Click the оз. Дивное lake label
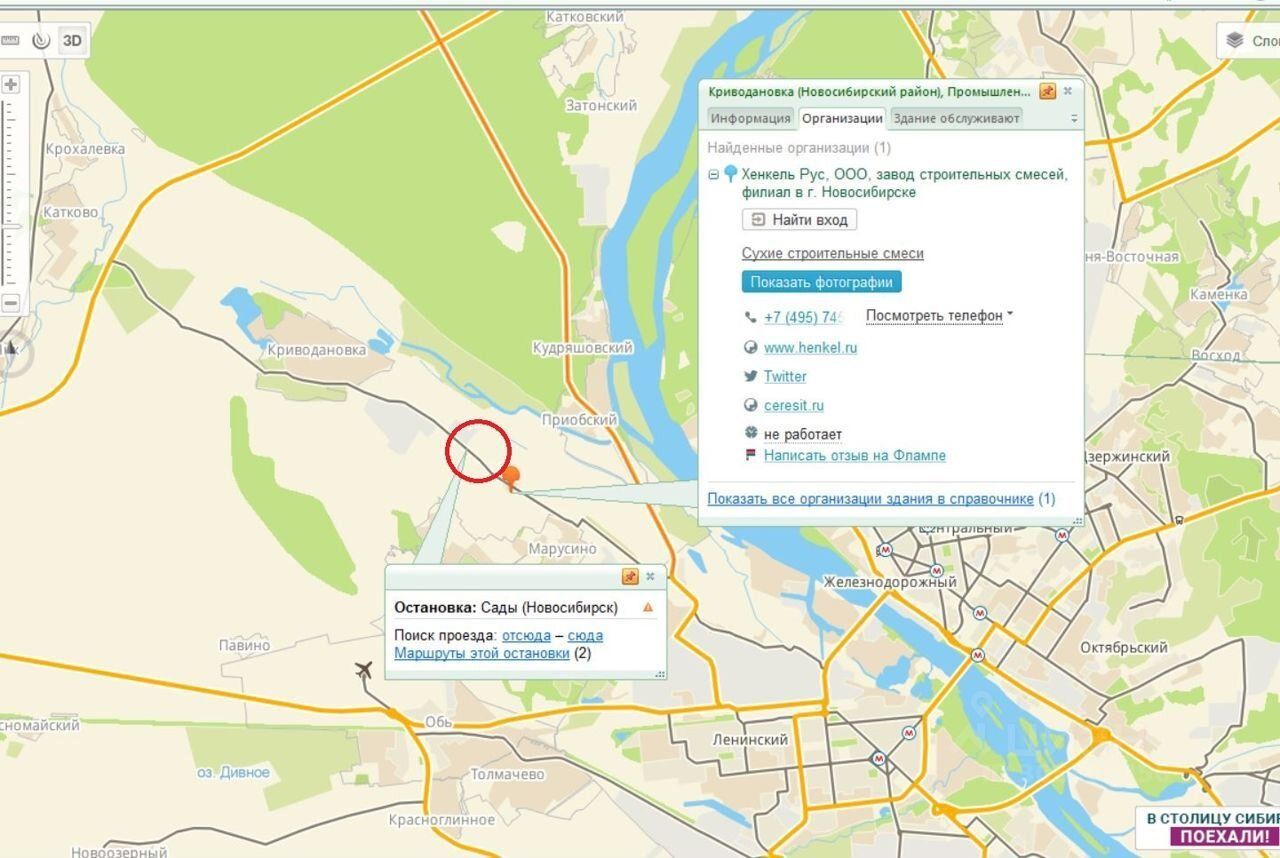Image resolution: width=1280 pixels, height=858 pixels. click(x=233, y=773)
